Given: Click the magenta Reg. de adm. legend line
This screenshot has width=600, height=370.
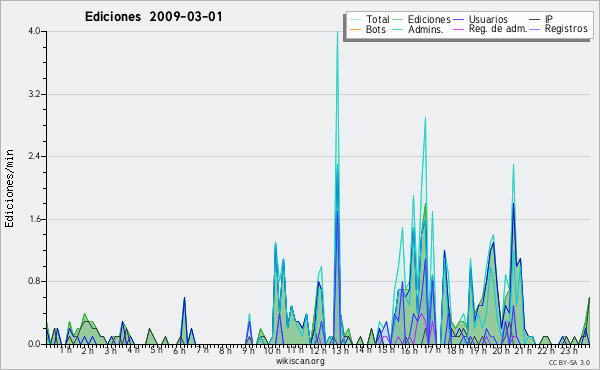Looking at the screenshot, I should tap(458, 29).
